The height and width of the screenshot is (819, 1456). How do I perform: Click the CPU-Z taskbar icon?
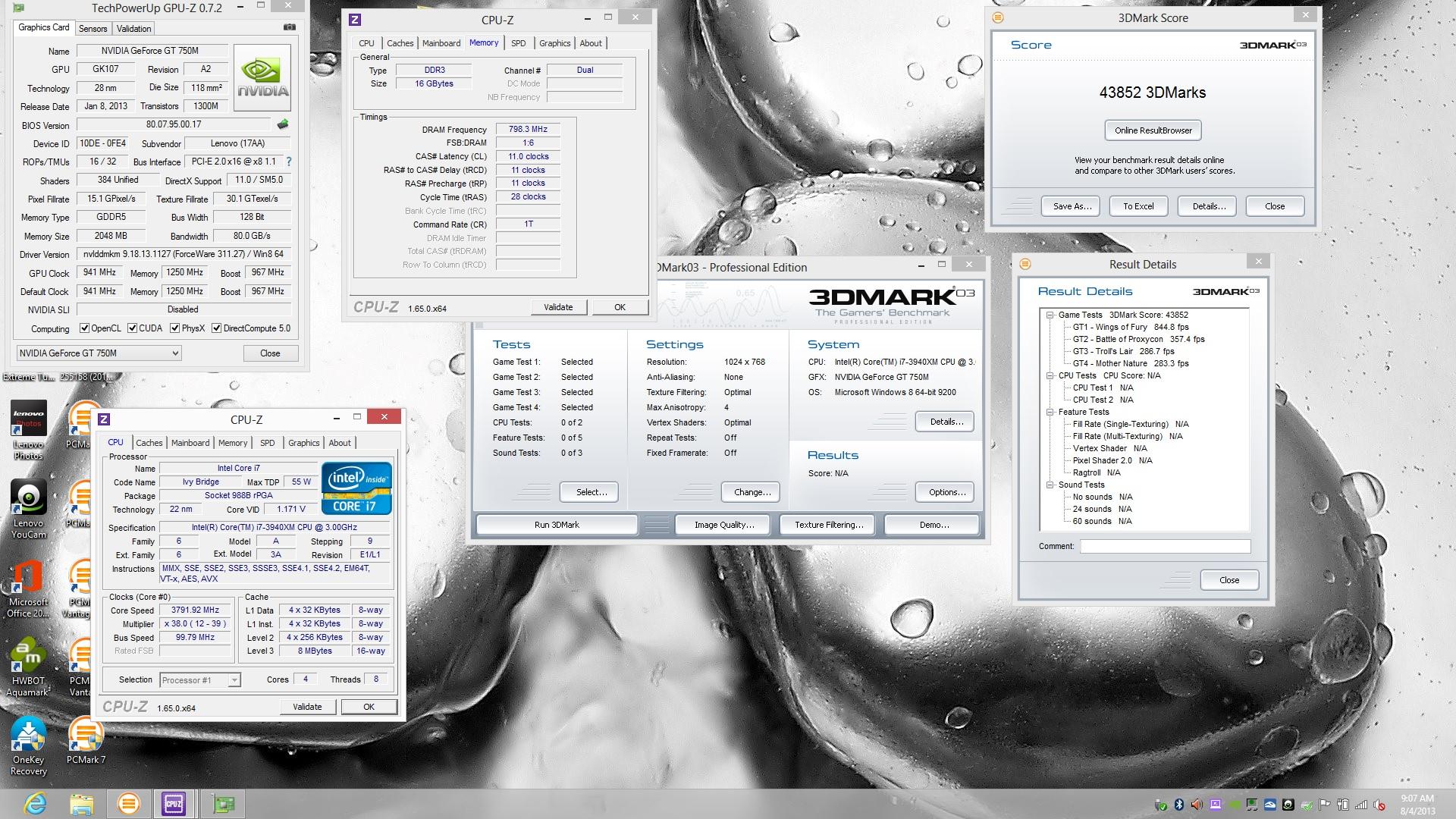(x=174, y=804)
